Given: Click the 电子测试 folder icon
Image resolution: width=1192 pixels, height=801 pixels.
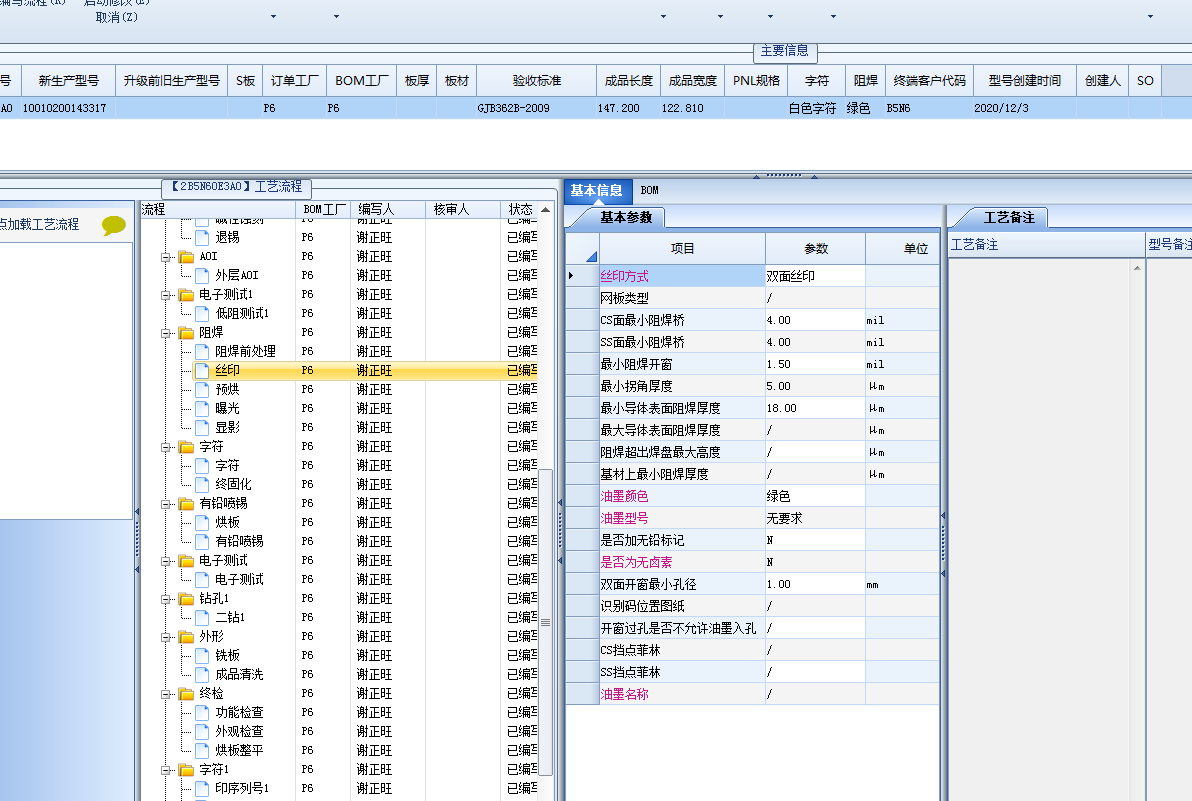Looking at the screenshot, I should click(x=186, y=561).
